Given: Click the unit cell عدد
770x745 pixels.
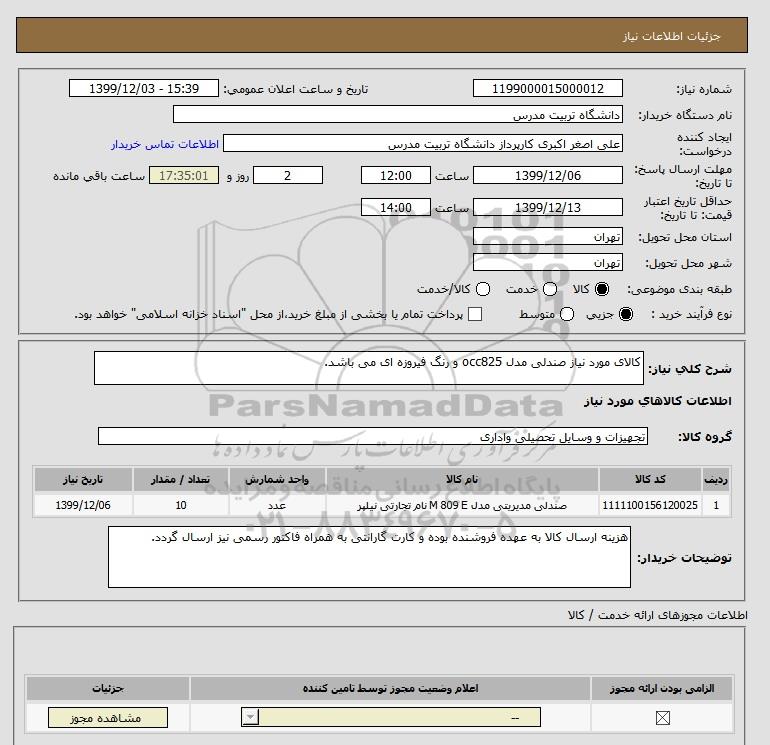Looking at the screenshot, I should tap(277, 505).
